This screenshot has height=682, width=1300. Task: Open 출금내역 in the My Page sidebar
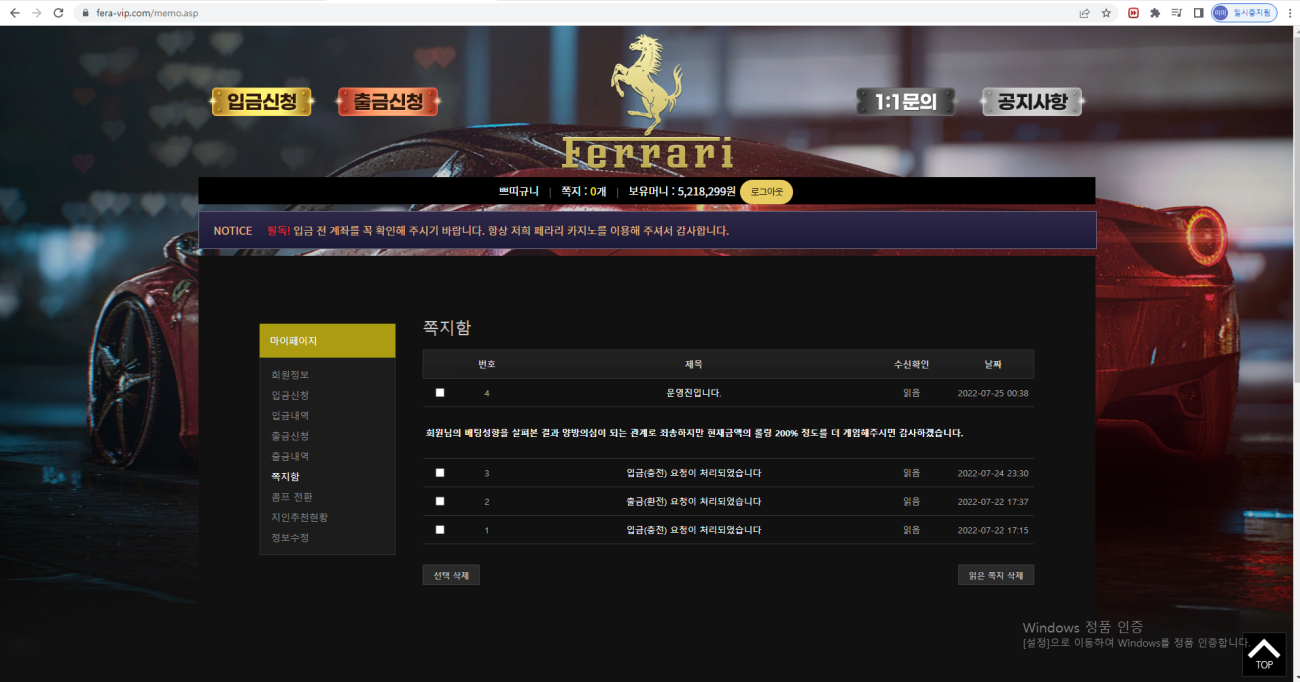[290, 456]
